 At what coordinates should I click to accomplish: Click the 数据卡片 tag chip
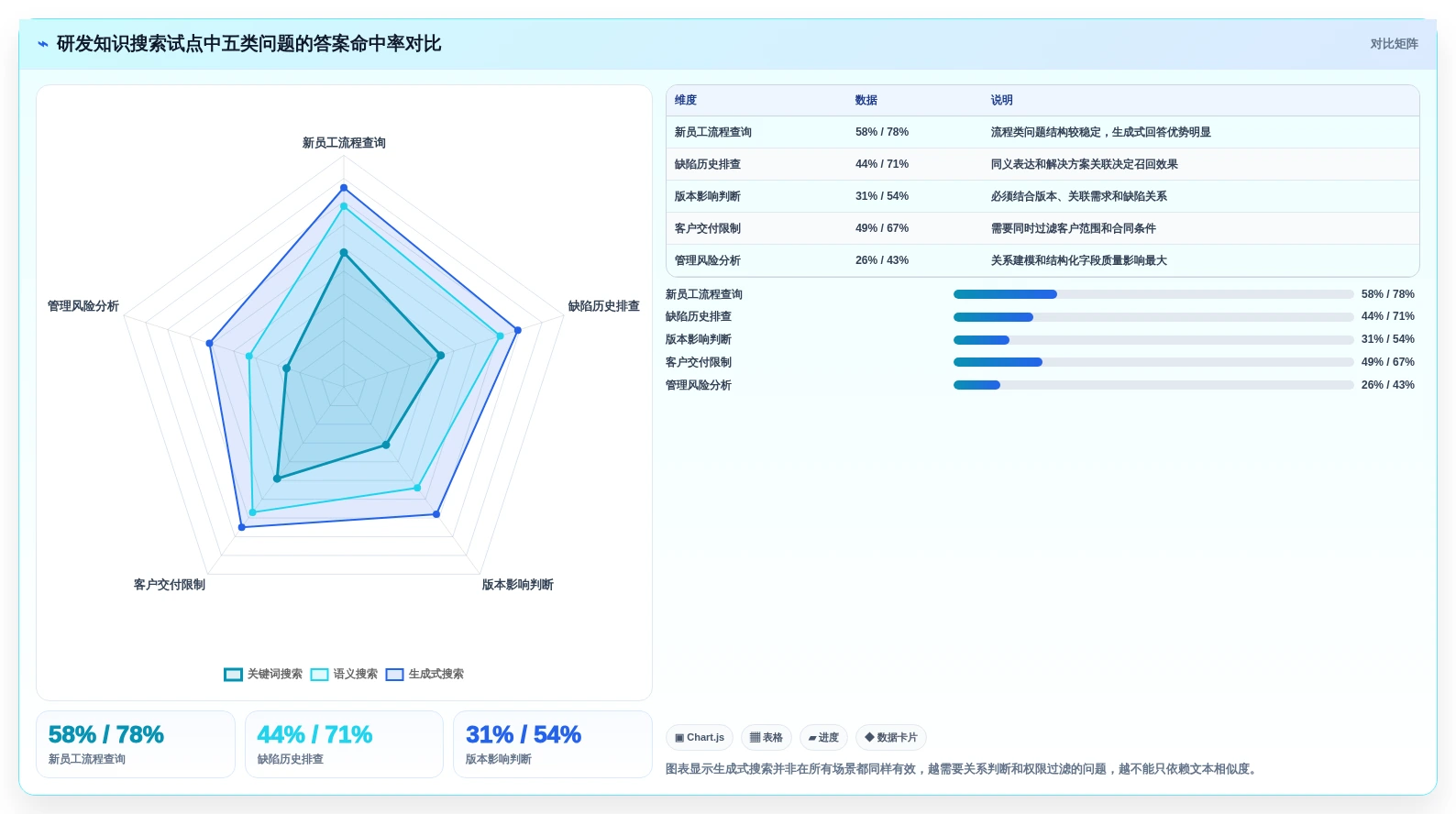pos(891,737)
